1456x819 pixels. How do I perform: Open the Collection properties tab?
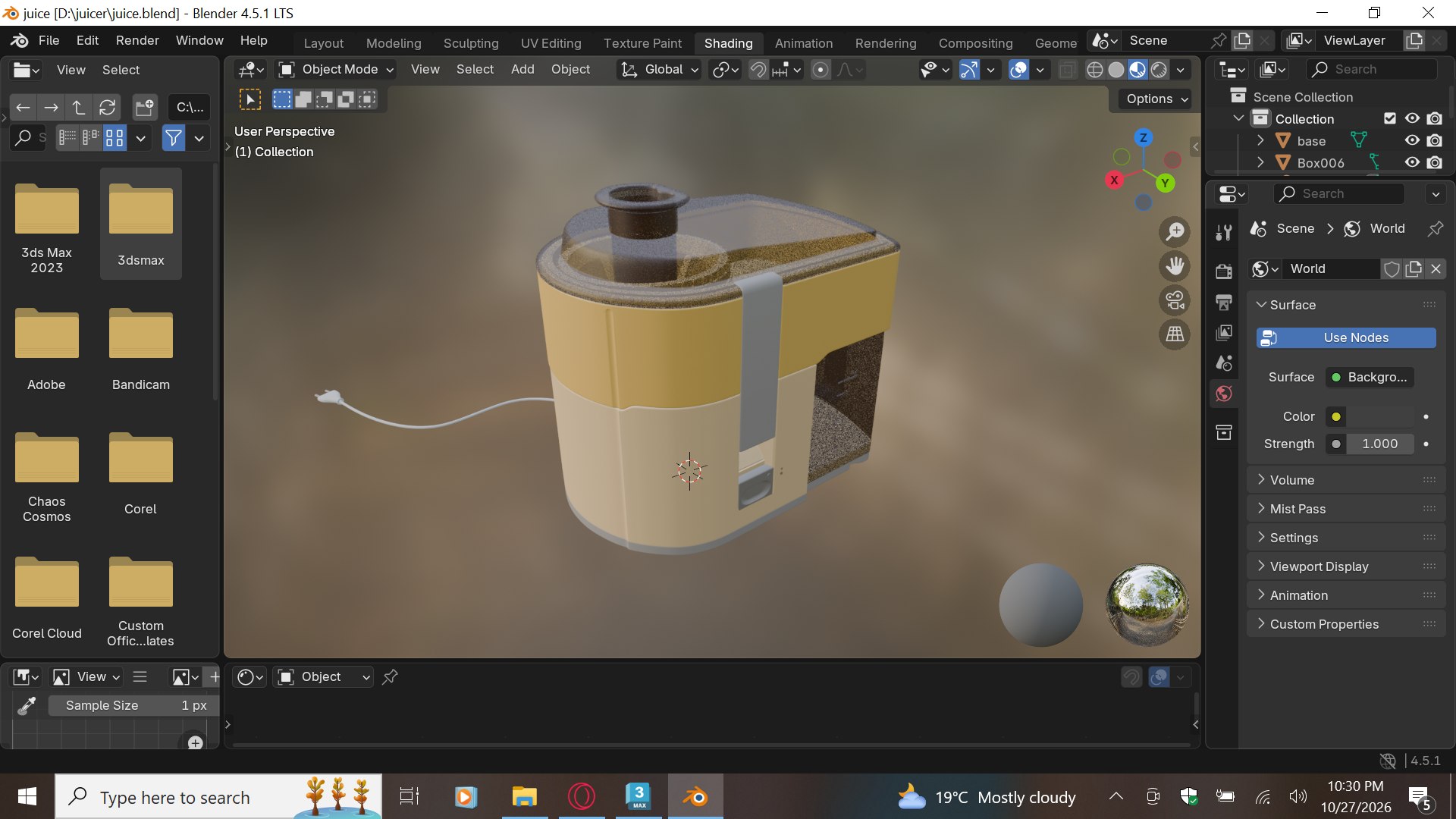pos(1223,432)
